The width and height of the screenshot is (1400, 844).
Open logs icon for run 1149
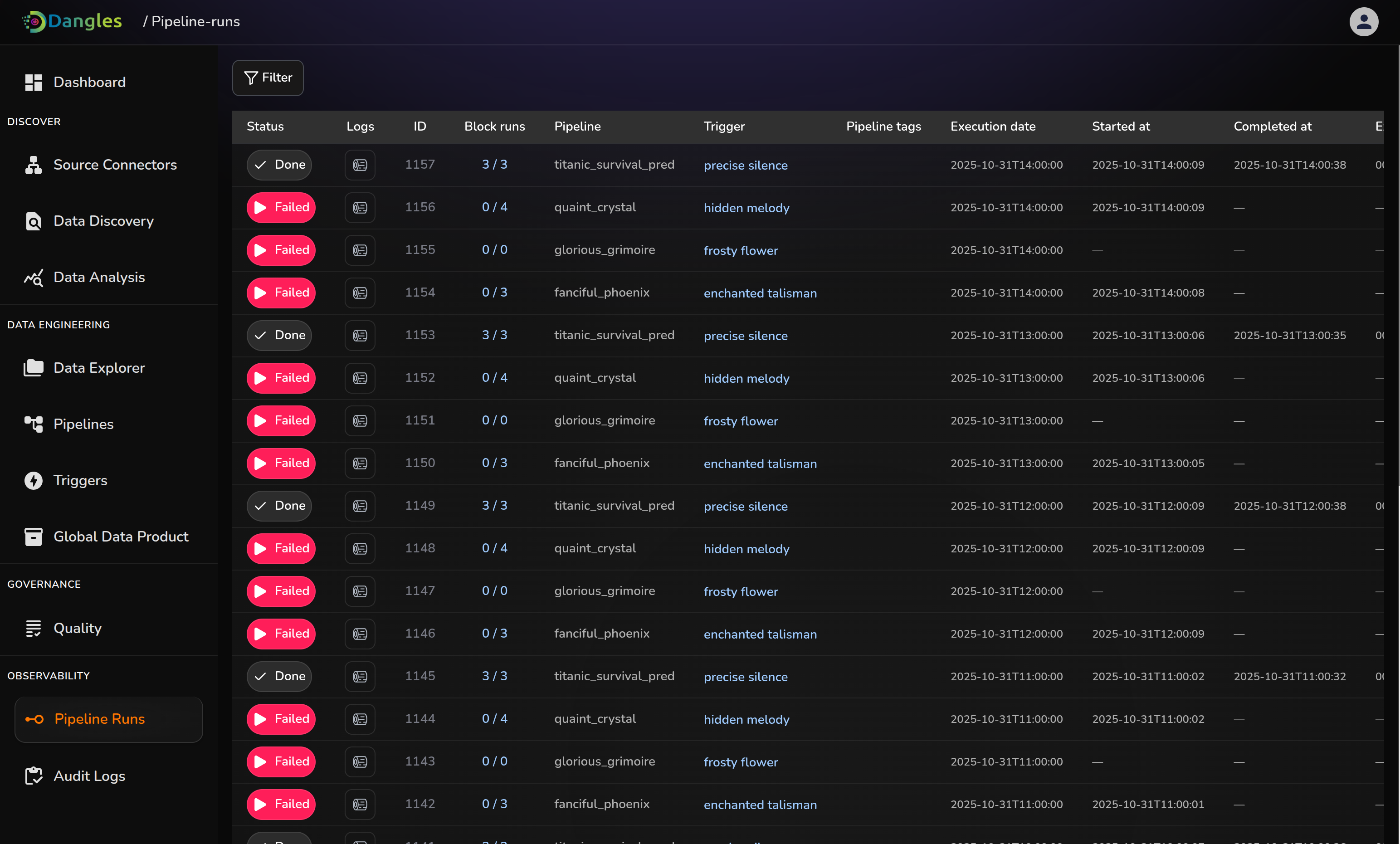click(360, 506)
